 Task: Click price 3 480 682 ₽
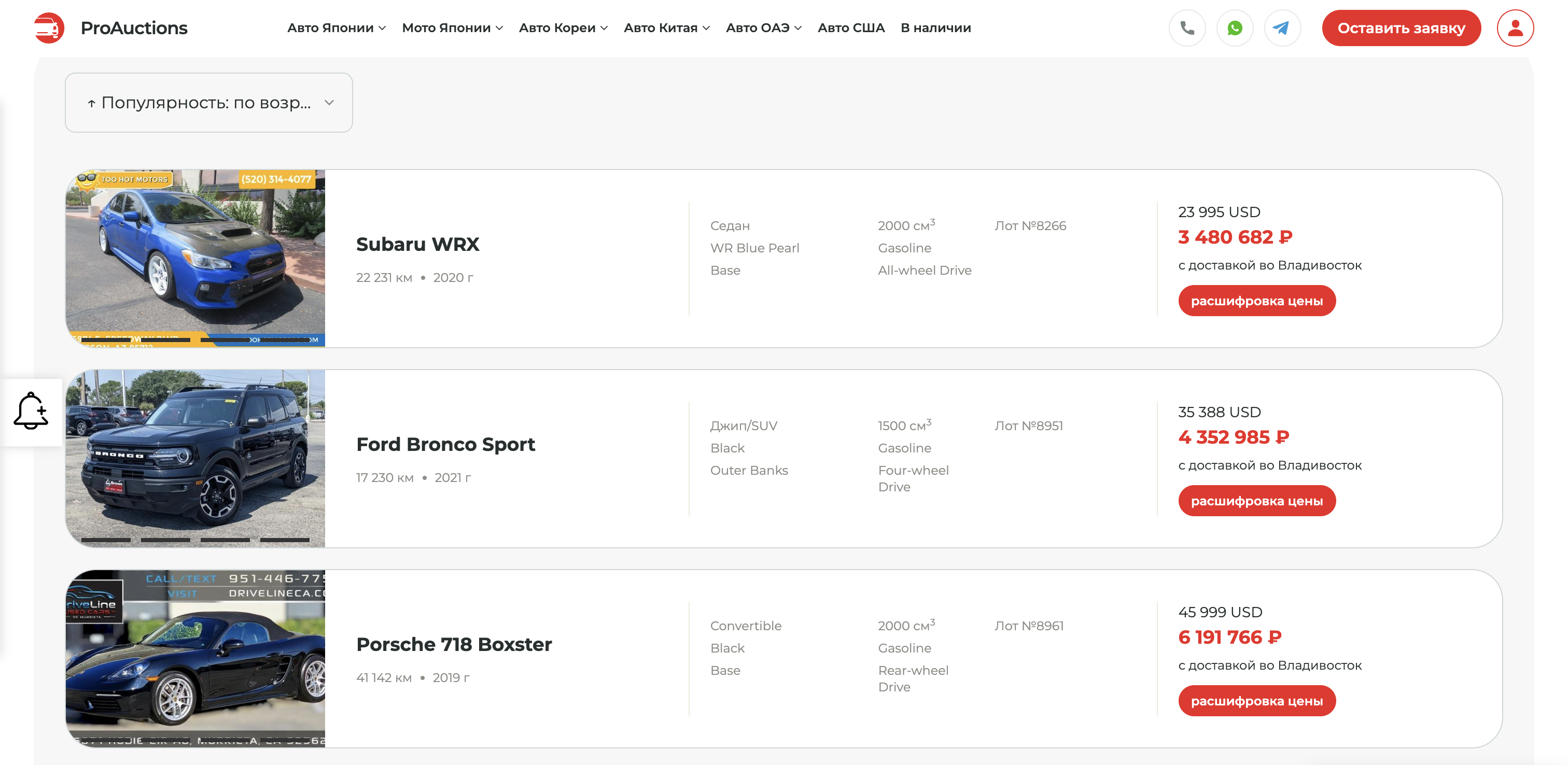(x=1235, y=237)
